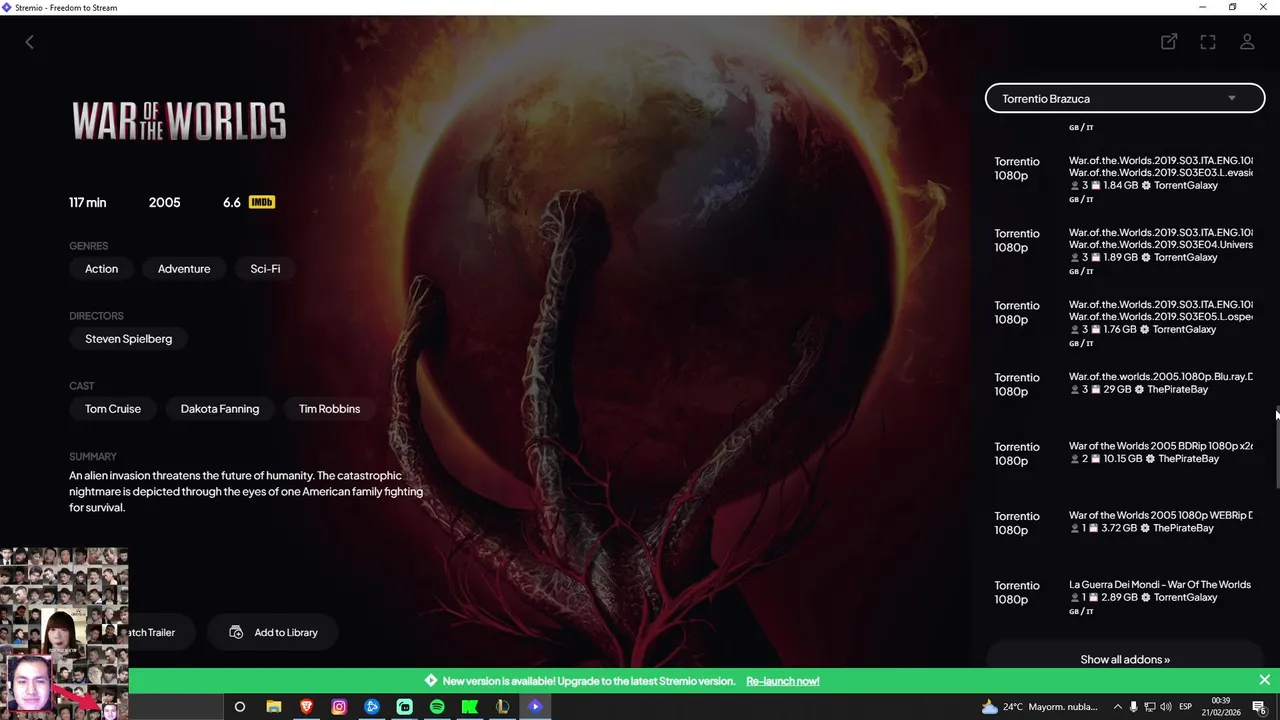Open cast member Tim Robbins
This screenshot has height=720, width=1280.
[329, 409]
